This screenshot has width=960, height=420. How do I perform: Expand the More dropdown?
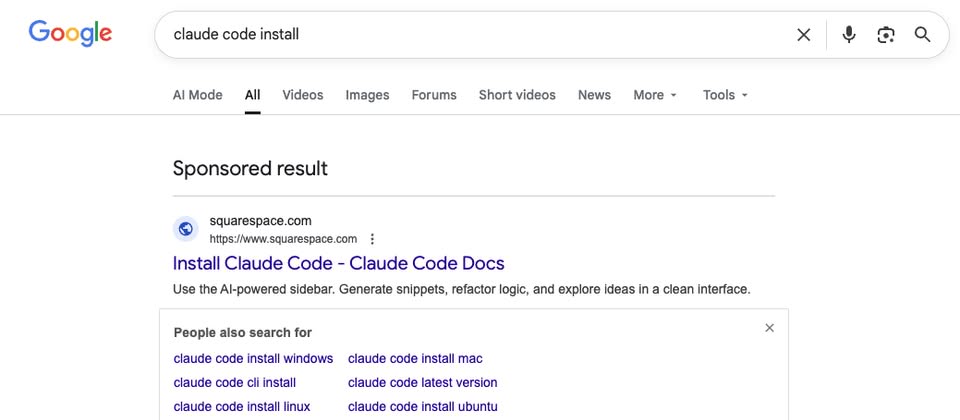[x=655, y=95]
